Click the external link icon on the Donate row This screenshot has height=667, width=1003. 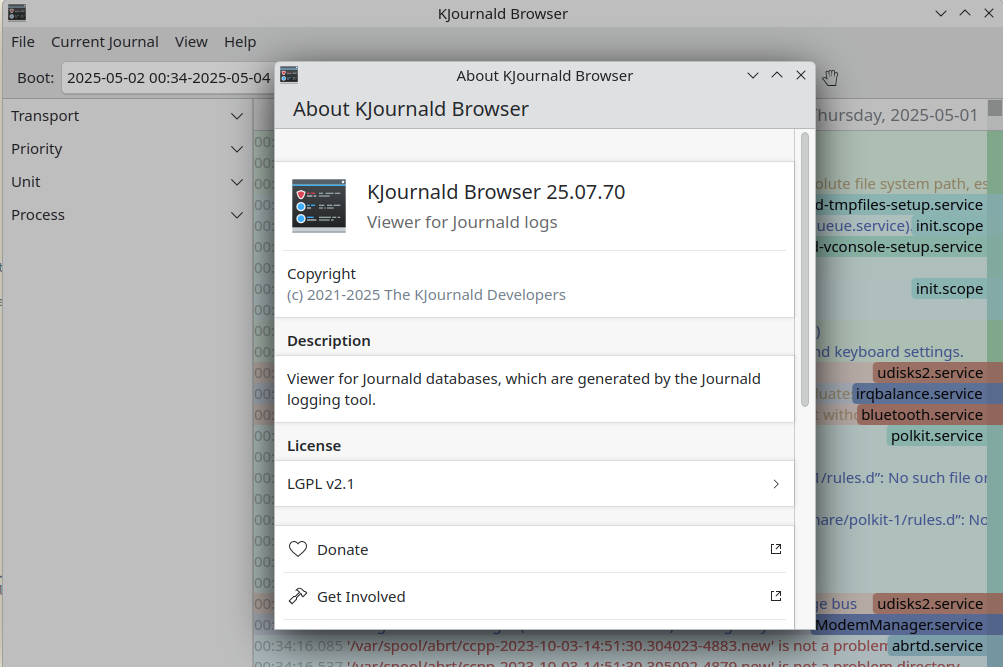pos(775,549)
